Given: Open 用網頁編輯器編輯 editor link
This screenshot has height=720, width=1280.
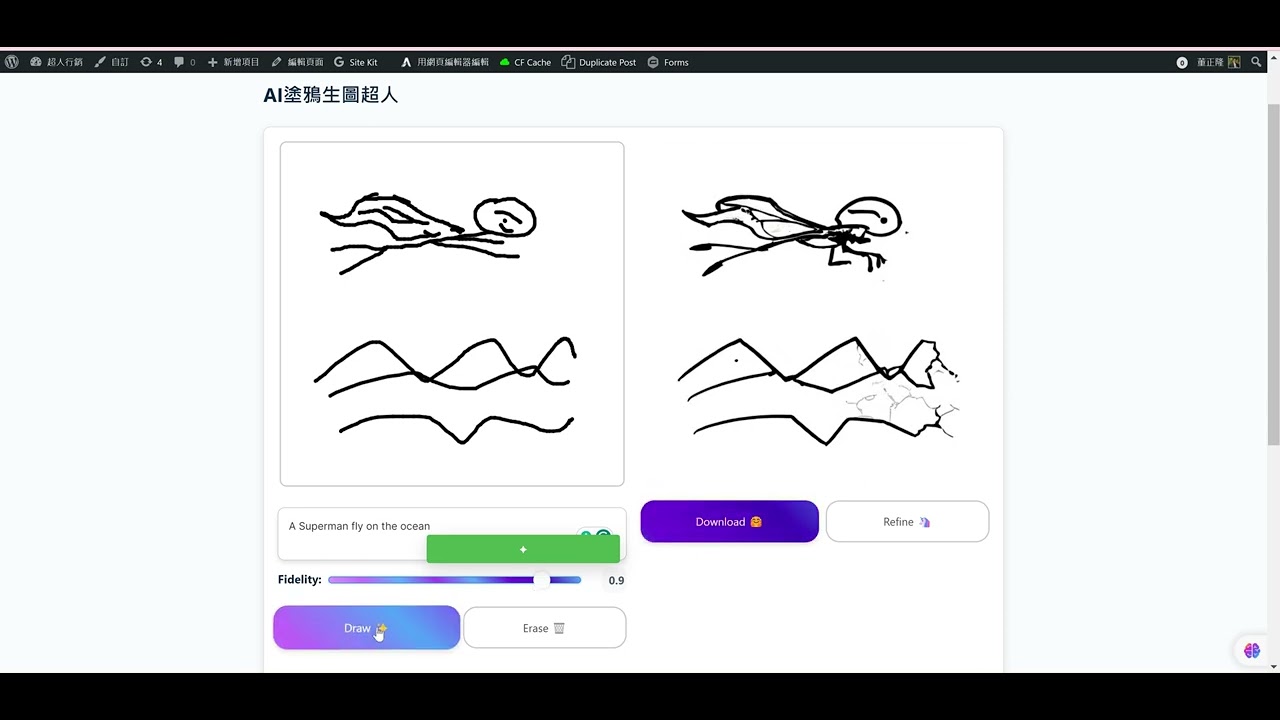Looking at the screenshot, I should (x=445, y=62).
